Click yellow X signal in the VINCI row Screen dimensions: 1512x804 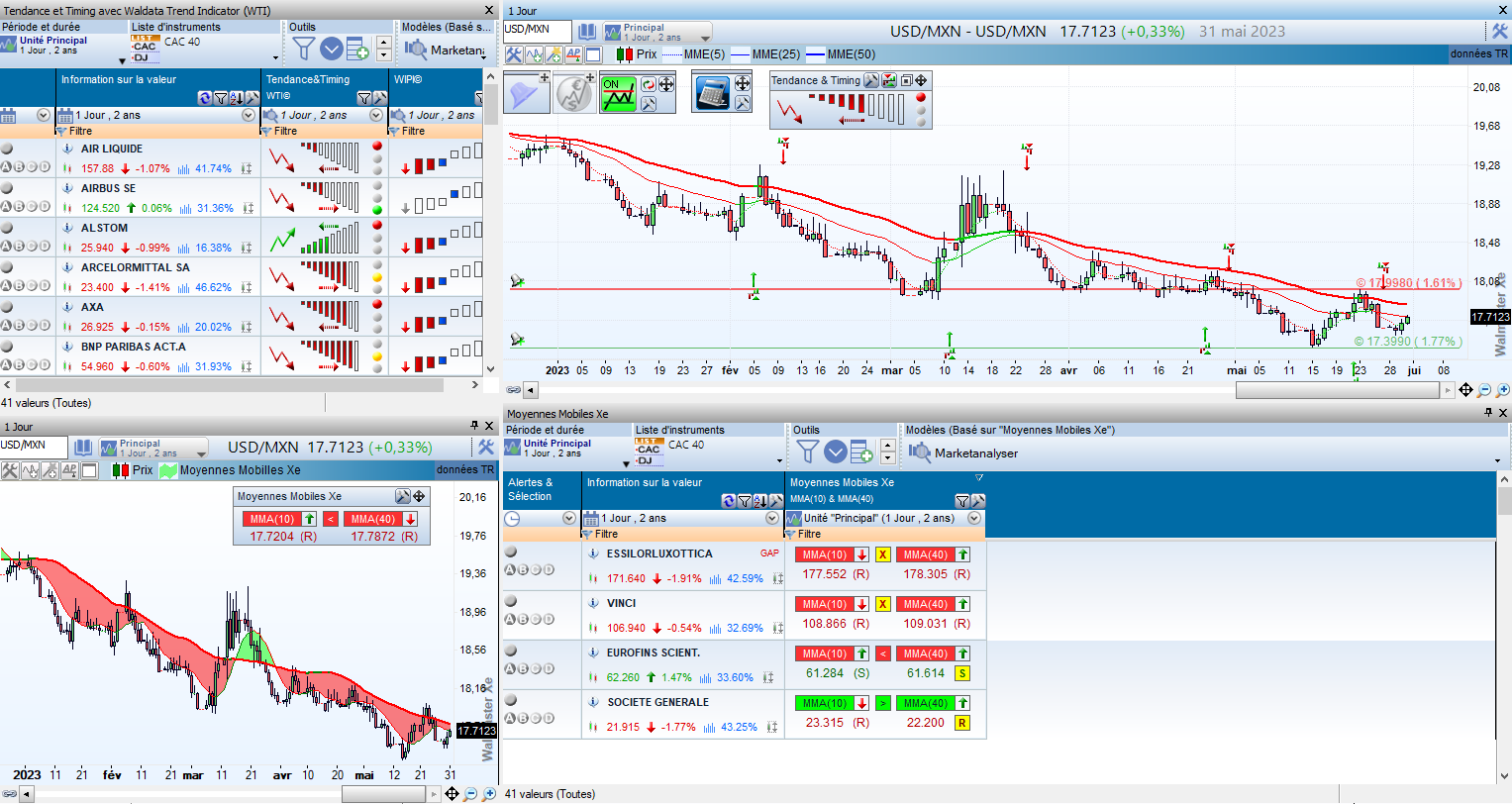pyautogui.click(x=882, y=604)
